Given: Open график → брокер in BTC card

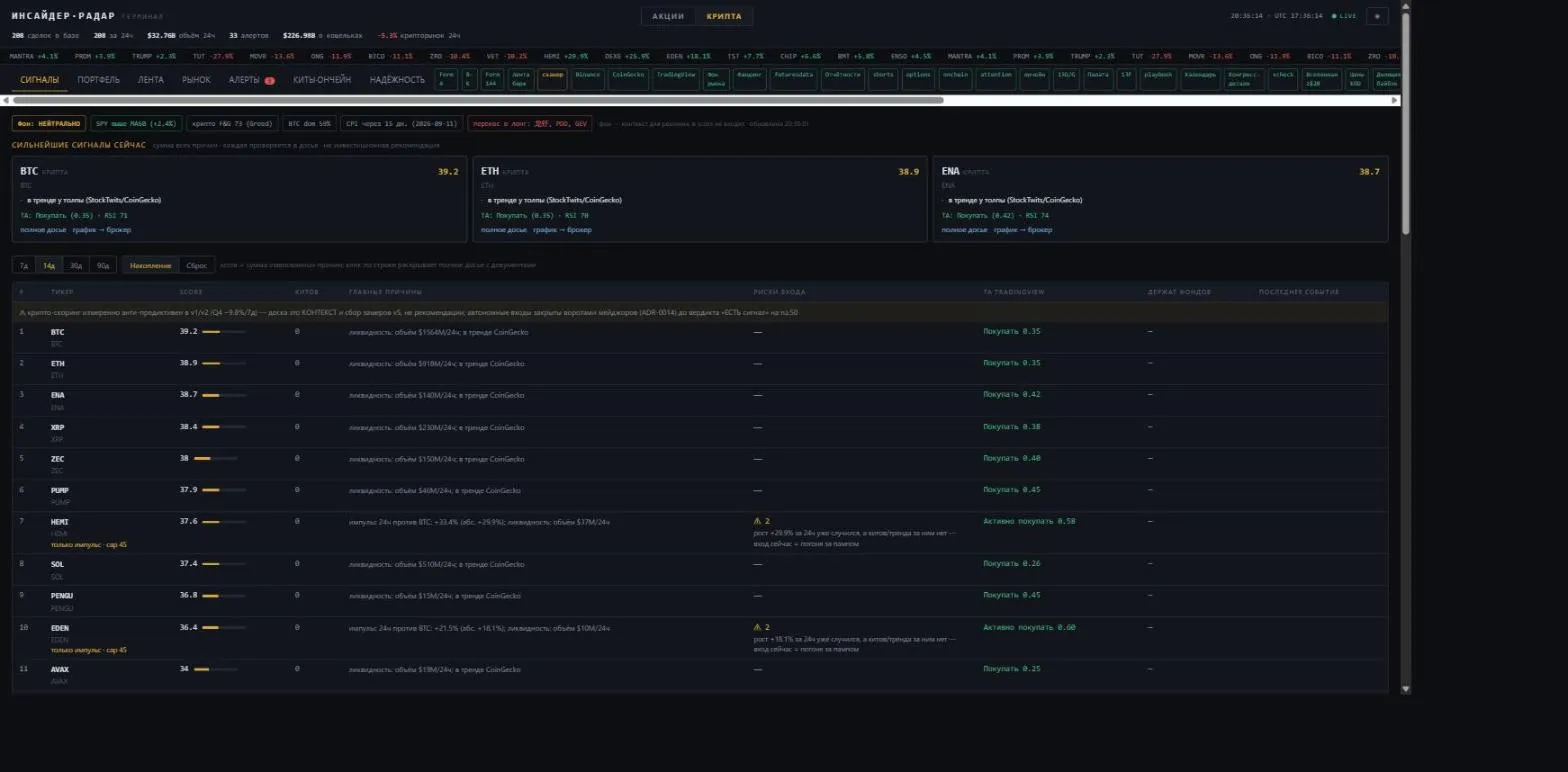Looking at the screenshot, I should 101,230.
